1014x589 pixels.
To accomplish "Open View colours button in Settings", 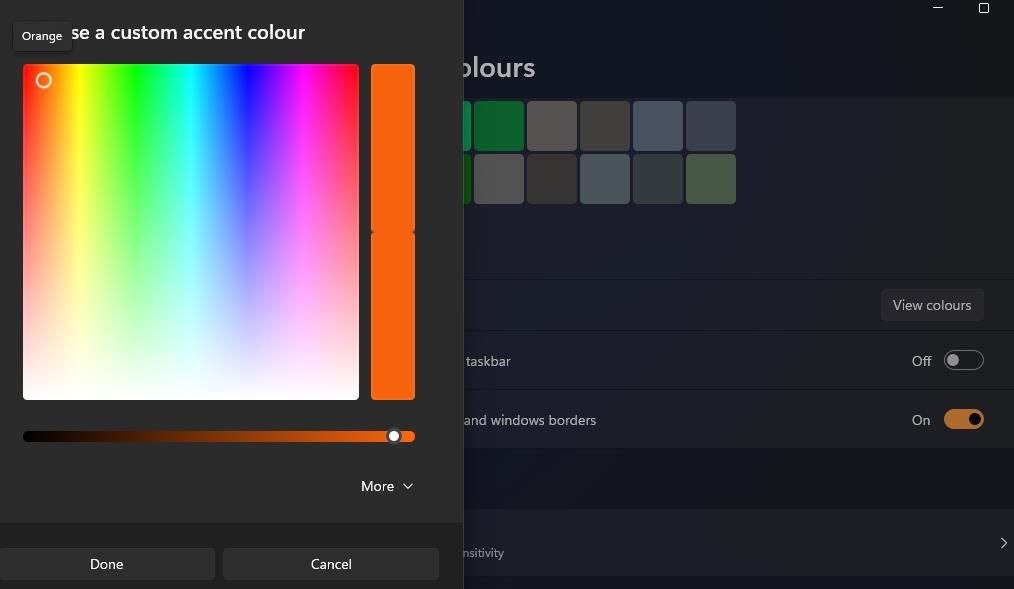I will (x=932, y=305).
